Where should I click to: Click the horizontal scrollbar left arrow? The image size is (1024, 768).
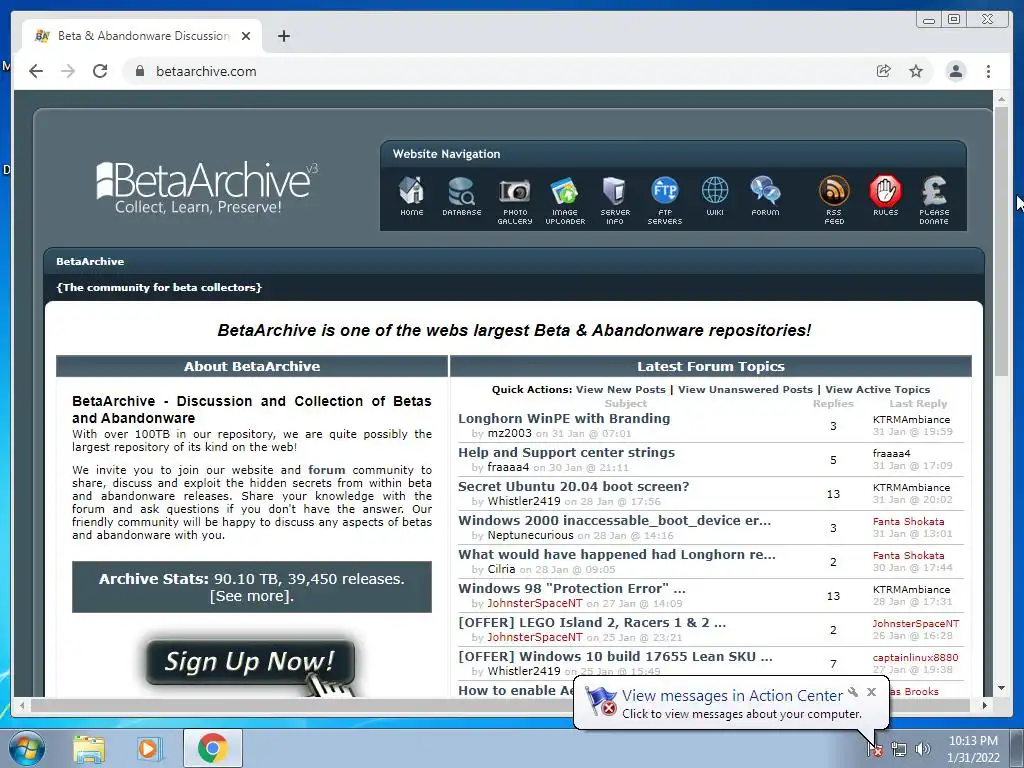(x=22, y=705)
